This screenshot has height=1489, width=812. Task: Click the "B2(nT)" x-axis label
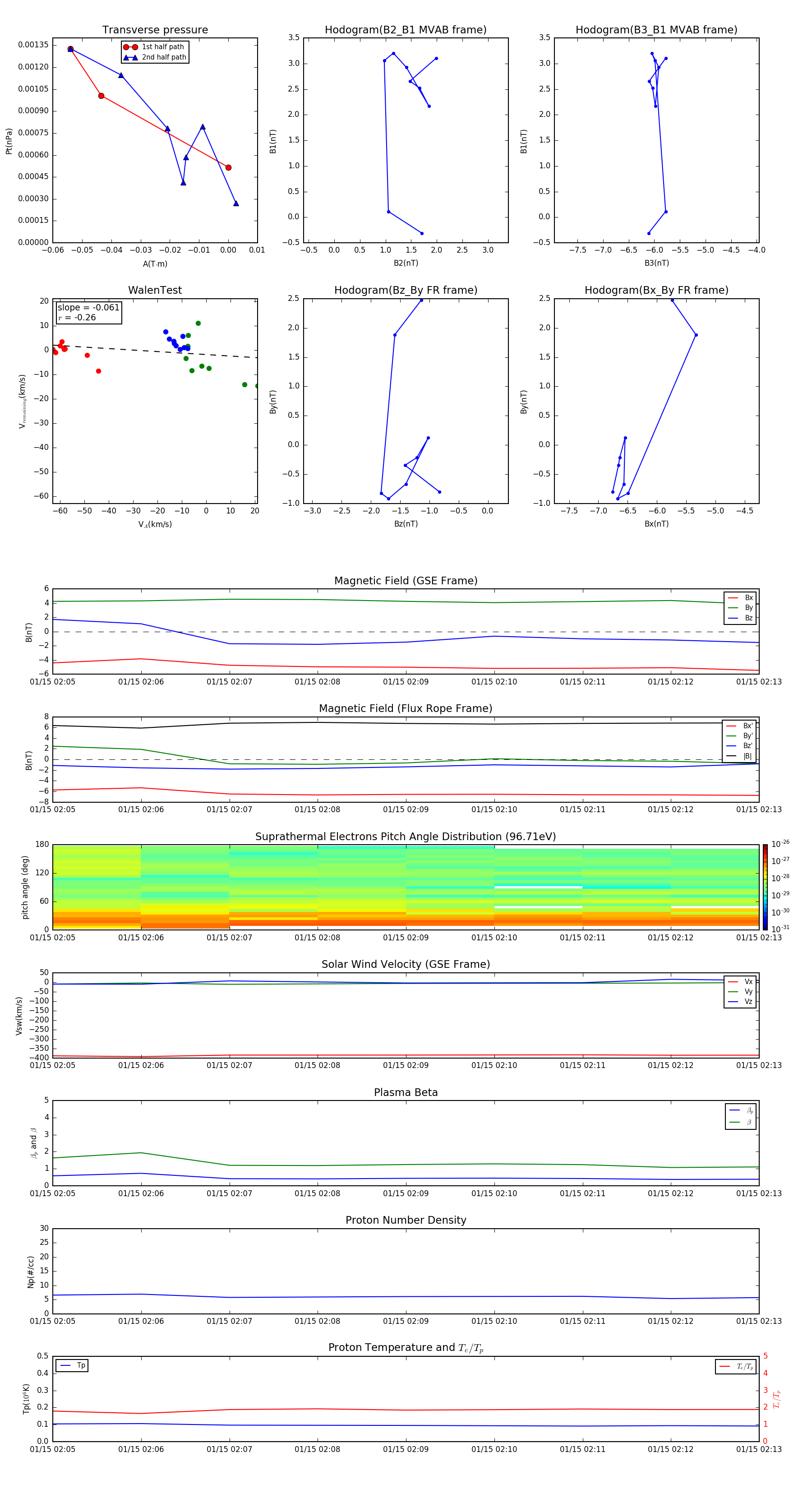coord(406,263)
